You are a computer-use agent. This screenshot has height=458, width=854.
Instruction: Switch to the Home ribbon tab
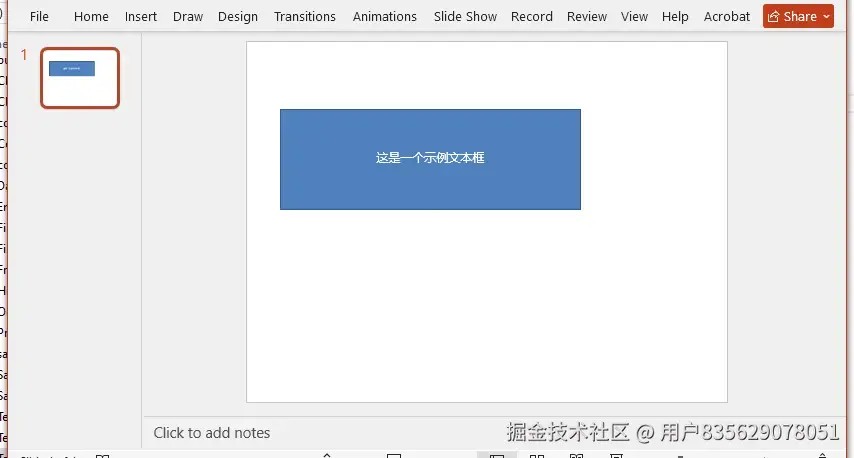[x=91, y=17]
